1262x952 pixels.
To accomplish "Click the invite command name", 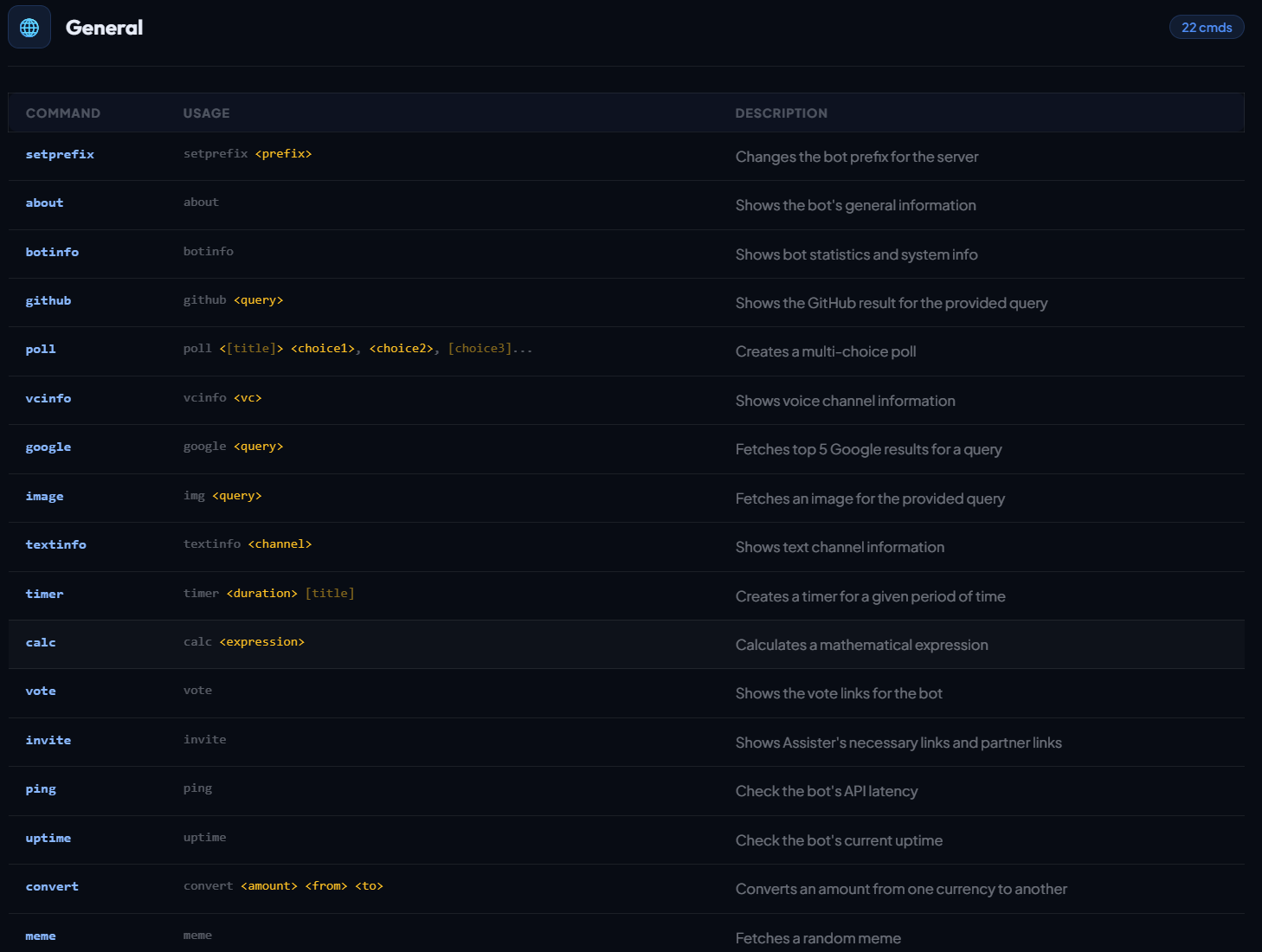I will pos(48,740).
